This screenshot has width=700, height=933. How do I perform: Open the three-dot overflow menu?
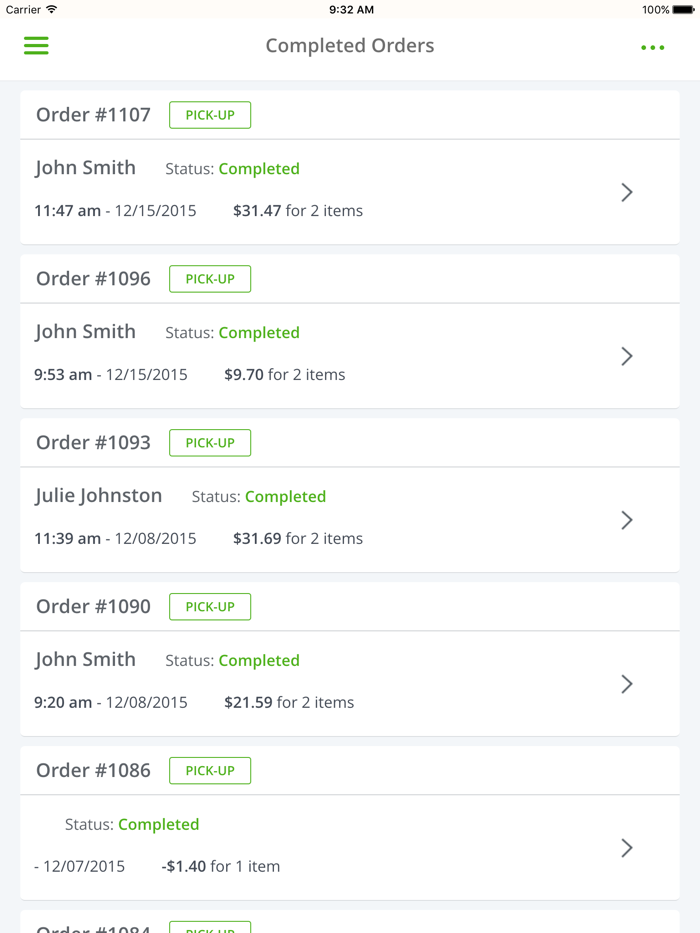pos(653,46)
